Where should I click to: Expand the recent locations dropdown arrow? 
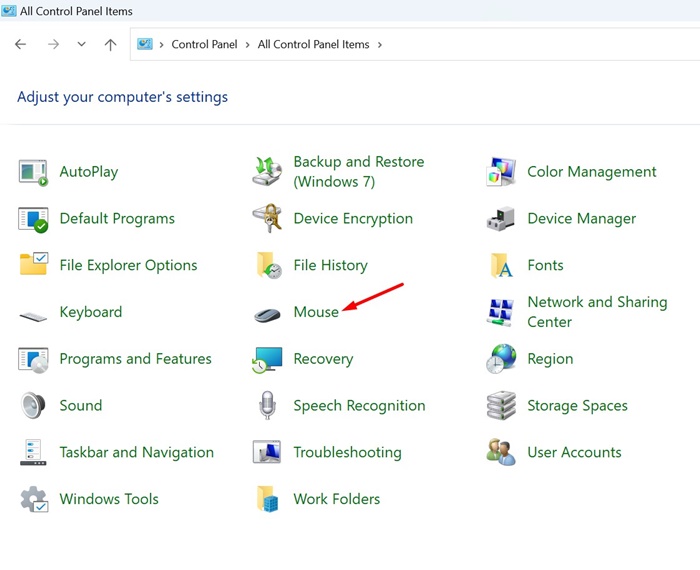coord(81,45)
